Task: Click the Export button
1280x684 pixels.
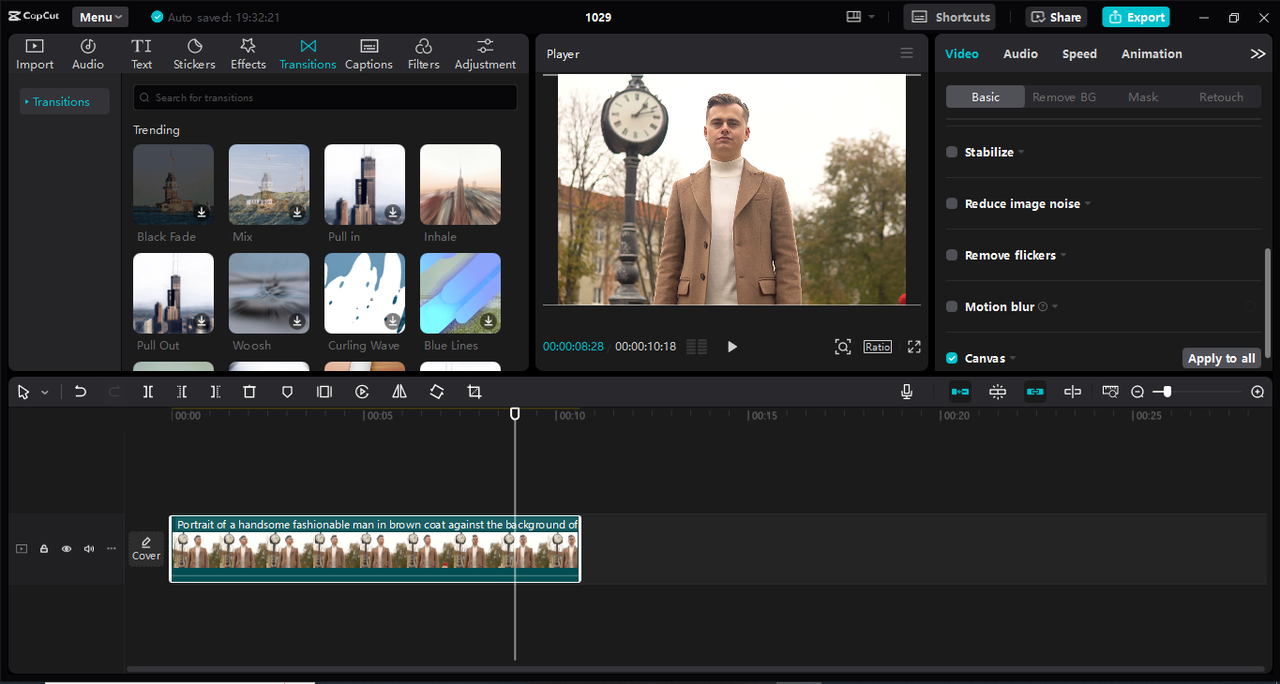Action: tap(1136, 17)
